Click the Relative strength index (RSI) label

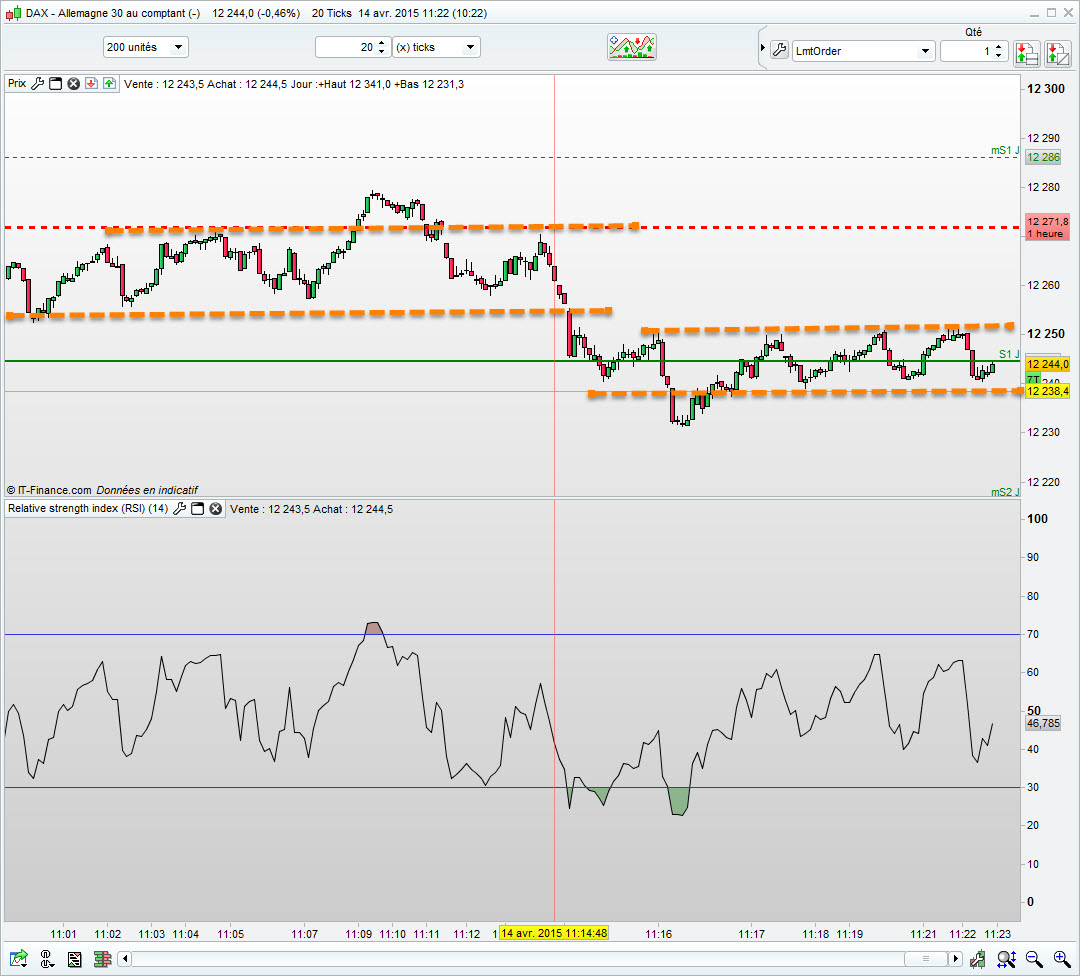(x=88, y=509)
